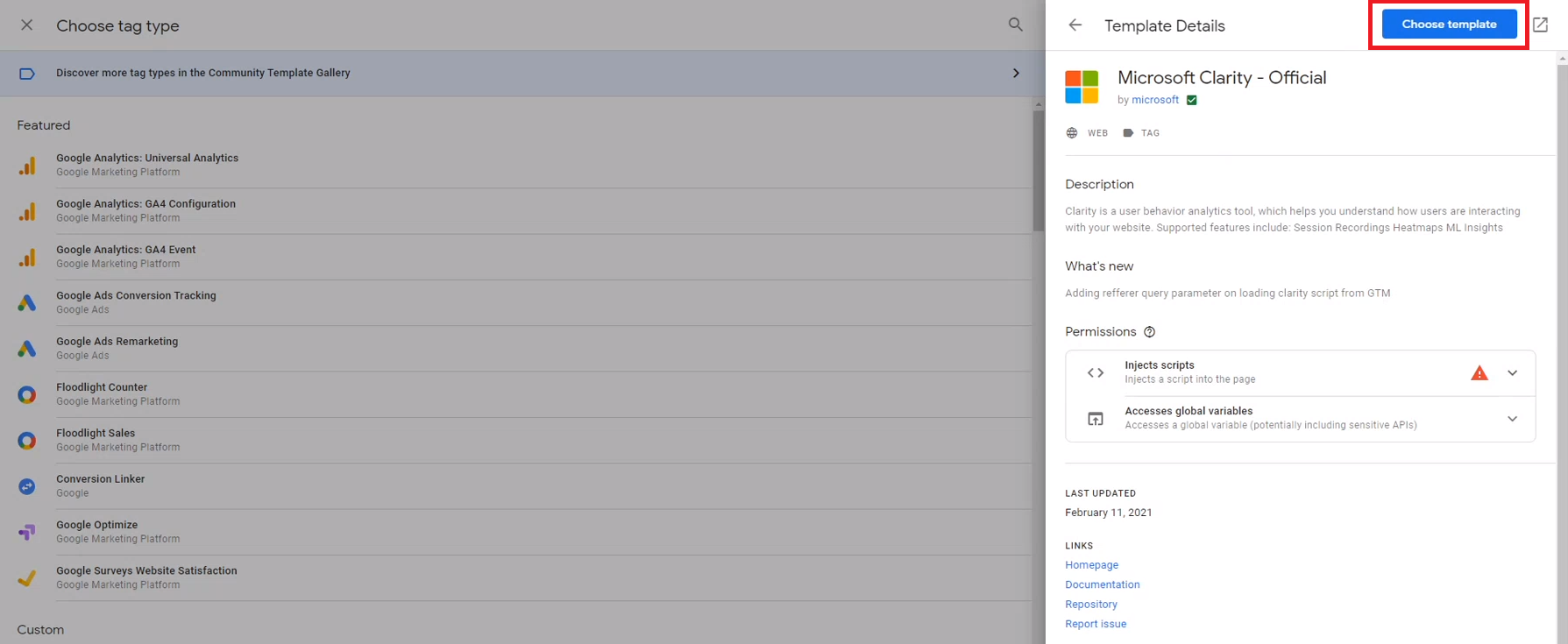The height and width of the screenshot is (644, 1568).
Task: Click the Featured section heading
Action: click(44, 125)
